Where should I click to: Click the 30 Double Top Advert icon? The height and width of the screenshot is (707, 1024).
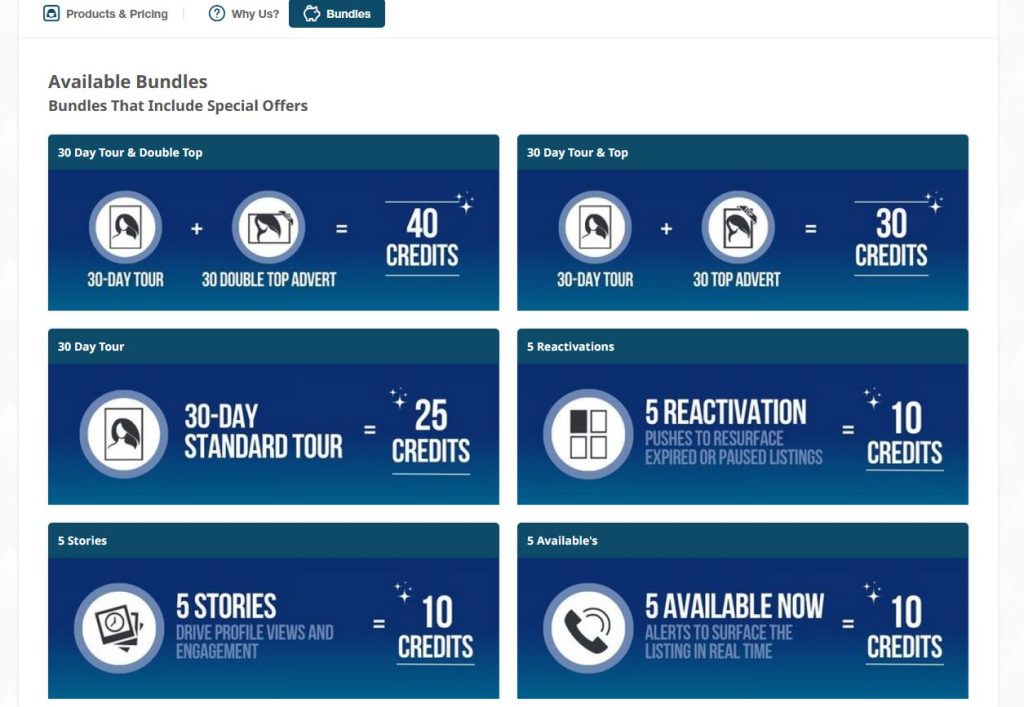268,228
